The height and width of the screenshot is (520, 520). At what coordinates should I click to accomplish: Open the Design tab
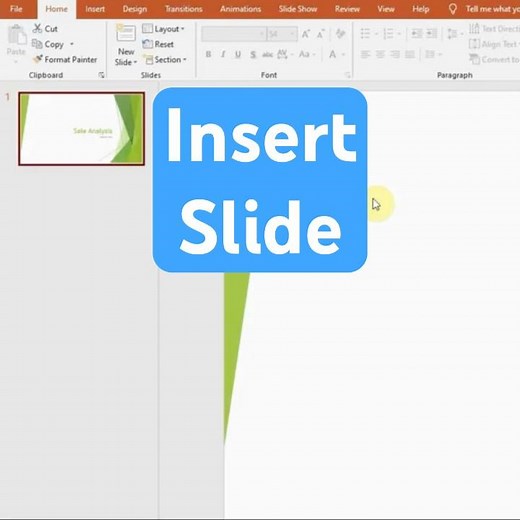tap(135, 9)
